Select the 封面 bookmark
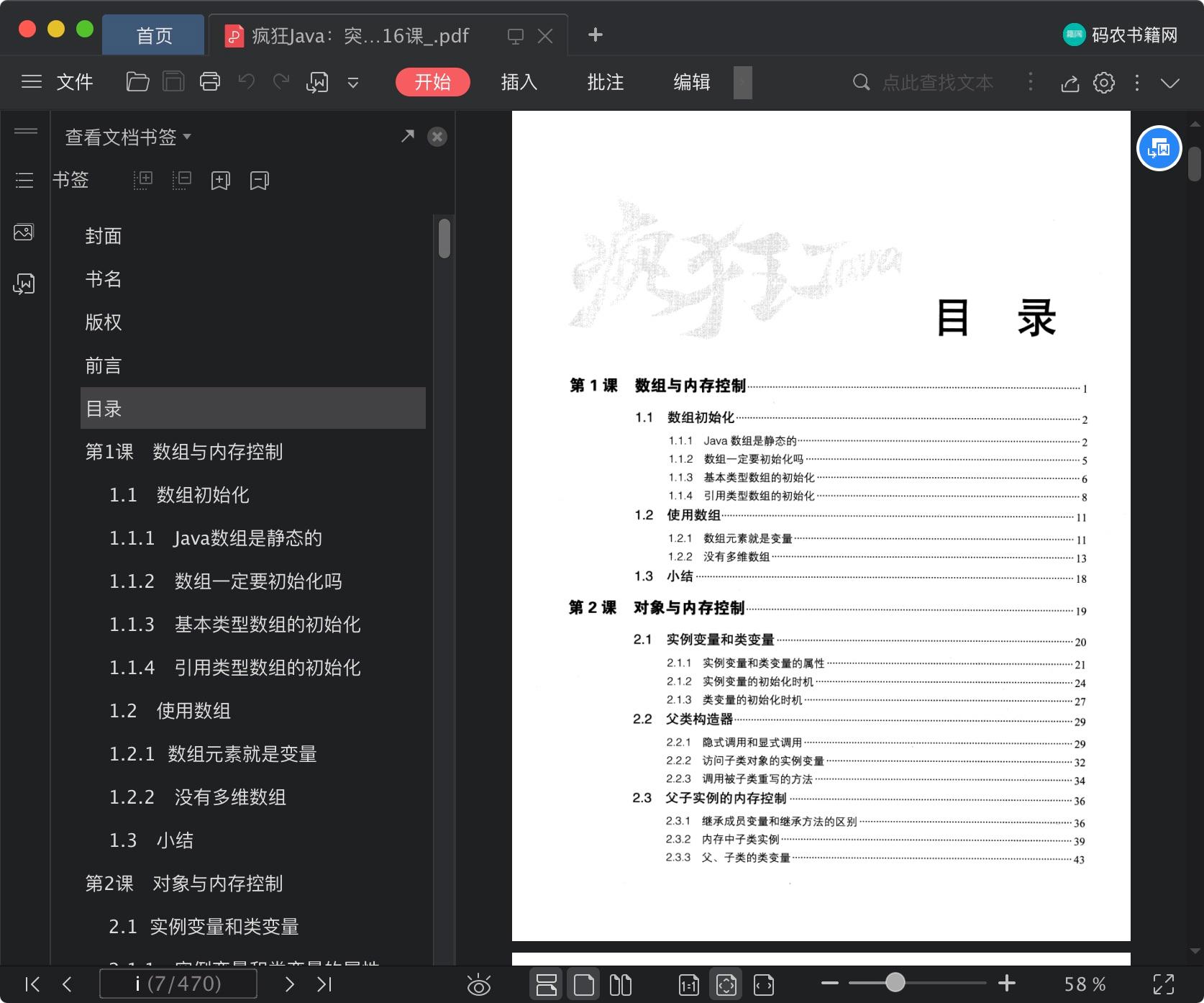The width and height of the screenshot is (1204, 1003). click(x=104, y=236)
